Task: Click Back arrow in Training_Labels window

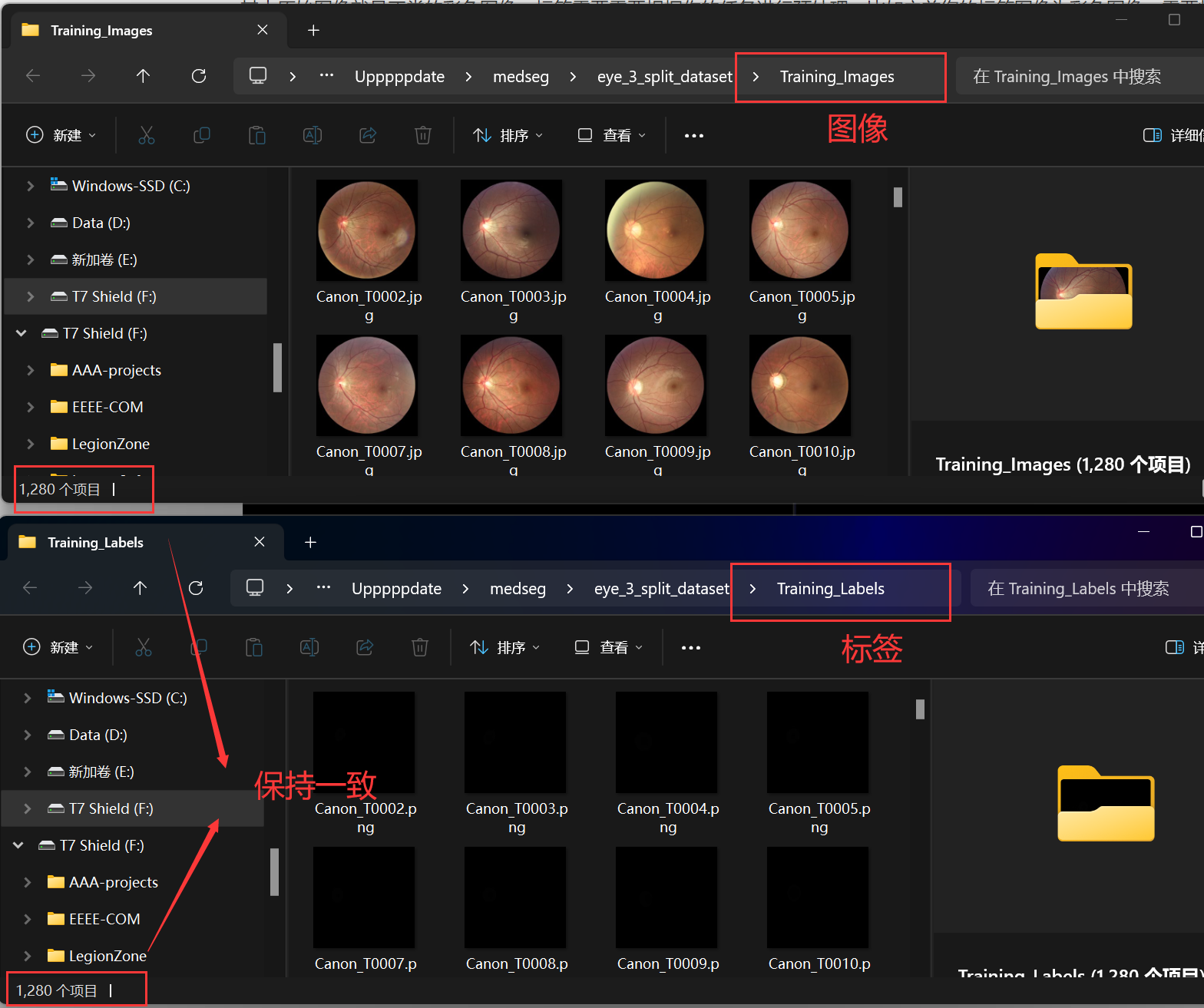Action: click(30, 587)
